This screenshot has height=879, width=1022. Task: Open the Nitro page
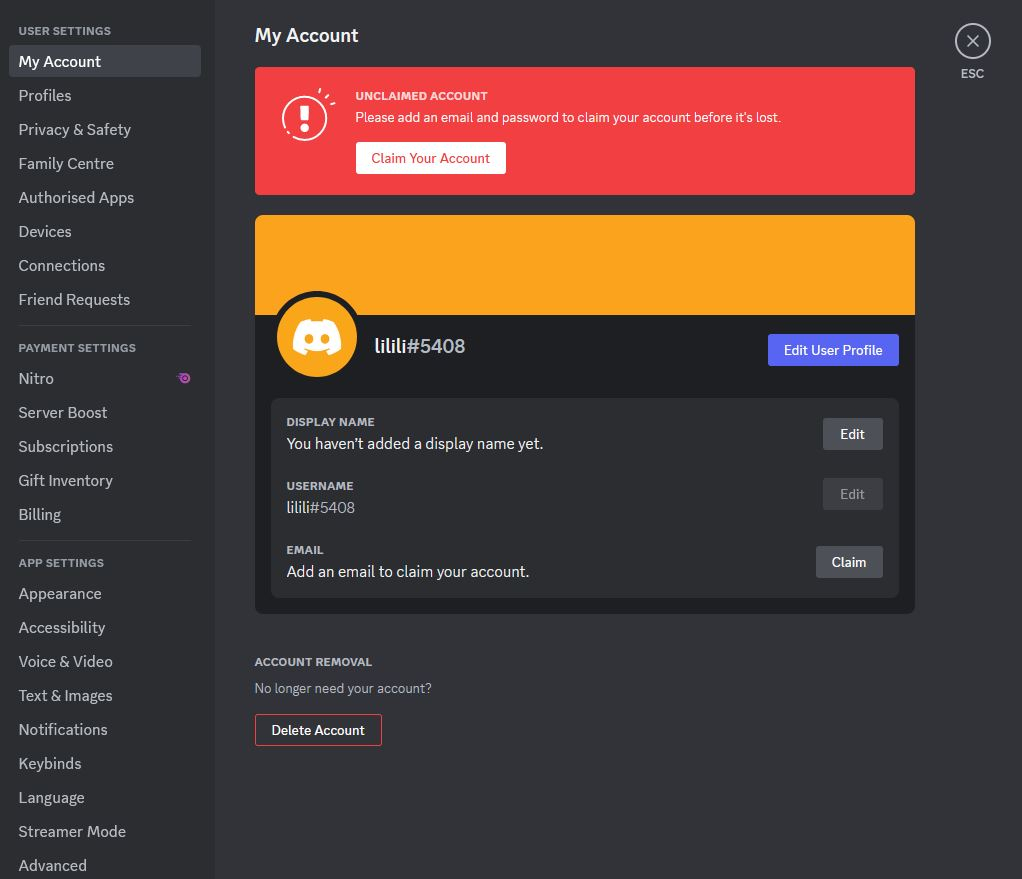point(105,378)
